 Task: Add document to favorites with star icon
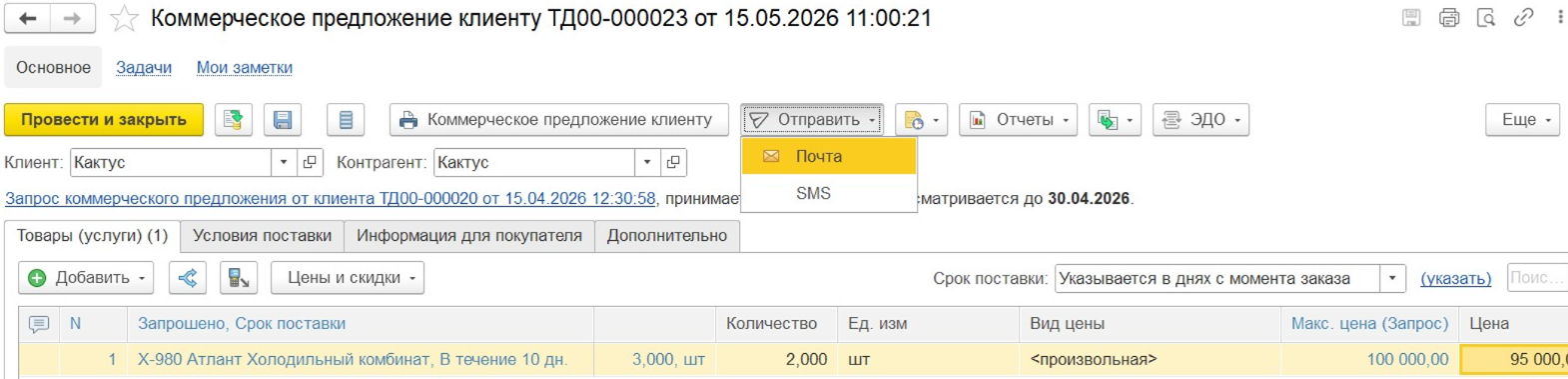[124, 18]
